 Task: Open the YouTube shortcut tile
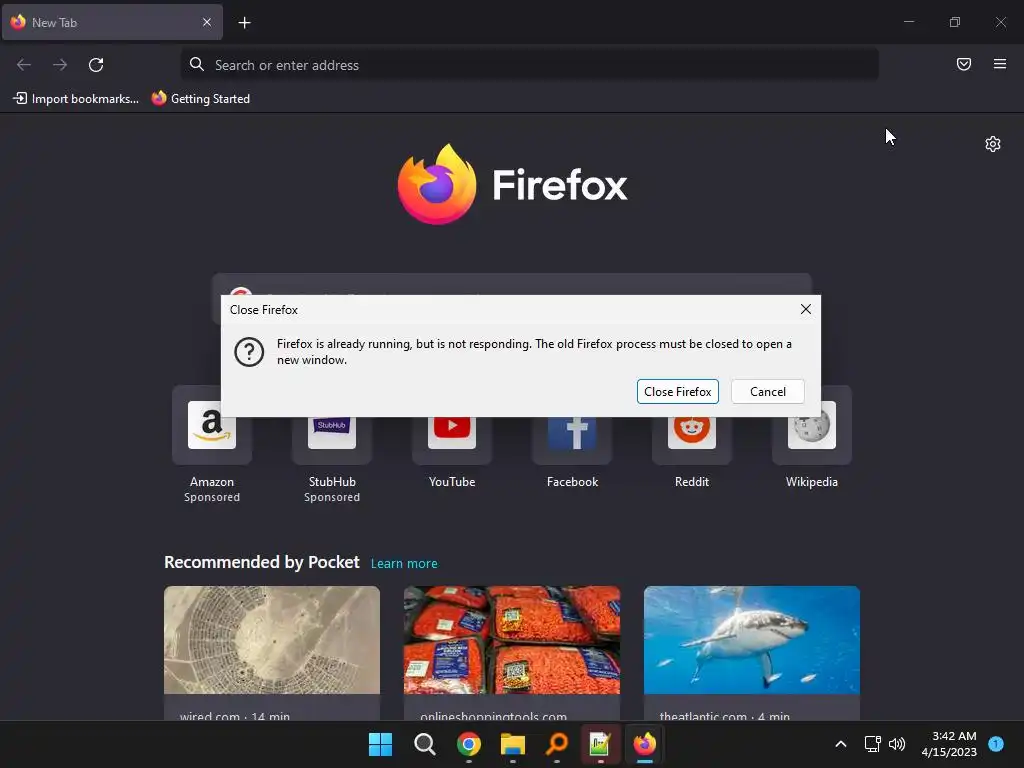(x=452, y=438)
